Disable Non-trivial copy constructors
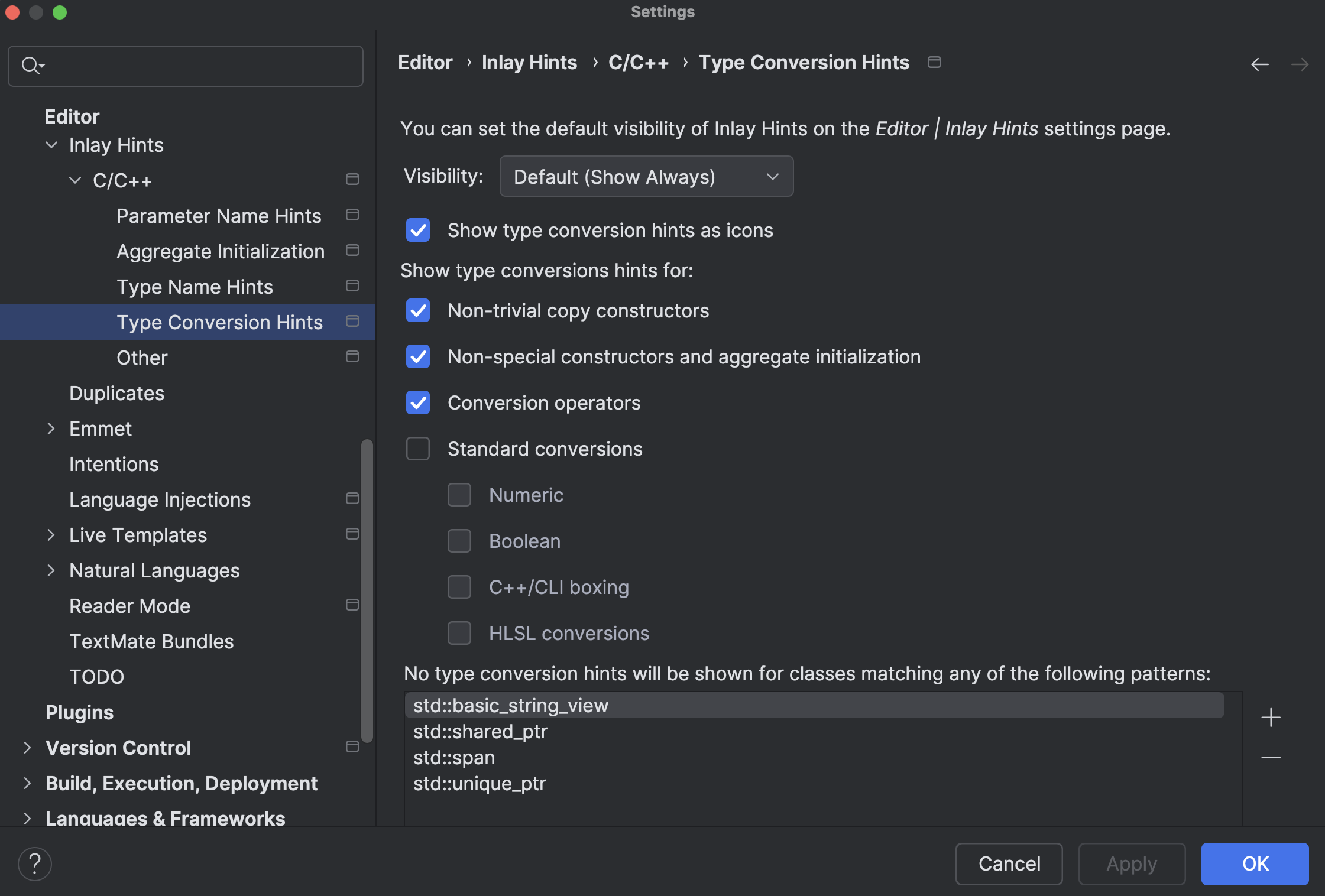1325x896 pixels. 417,310
